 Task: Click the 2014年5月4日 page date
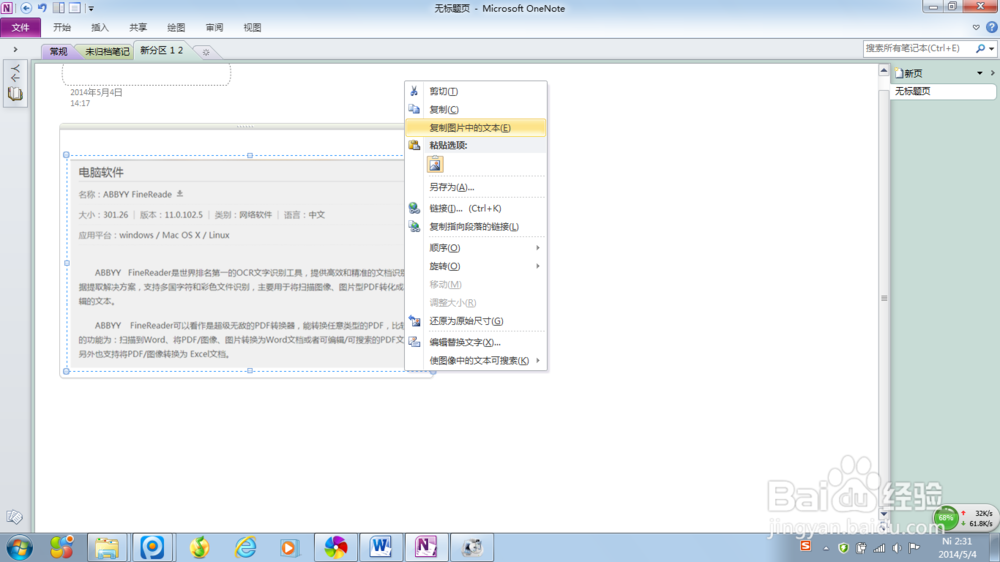pyautogui.click(x=96, y=92)
